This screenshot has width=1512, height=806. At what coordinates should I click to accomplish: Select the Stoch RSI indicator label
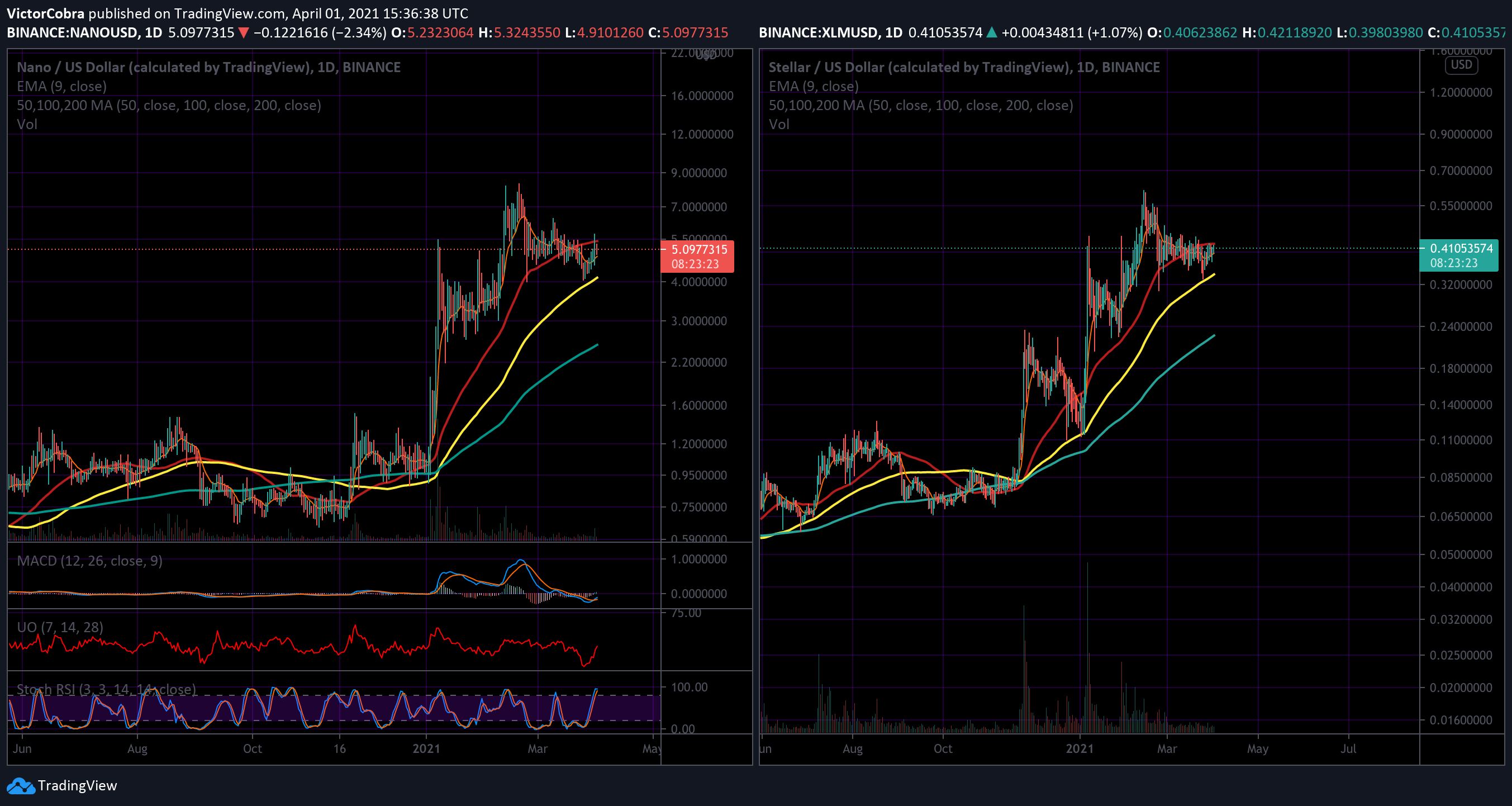coord(106,689)
